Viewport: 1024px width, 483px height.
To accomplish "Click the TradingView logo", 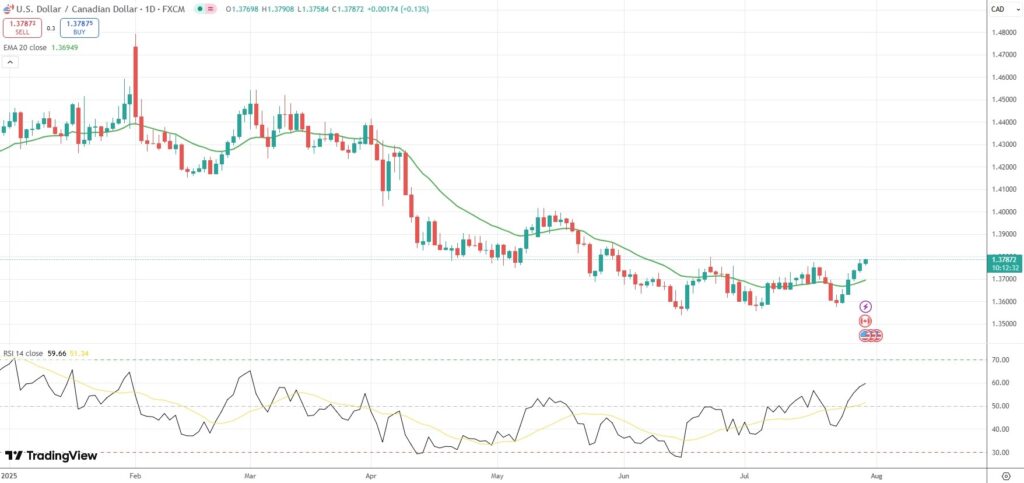I will tap(51, 456).
